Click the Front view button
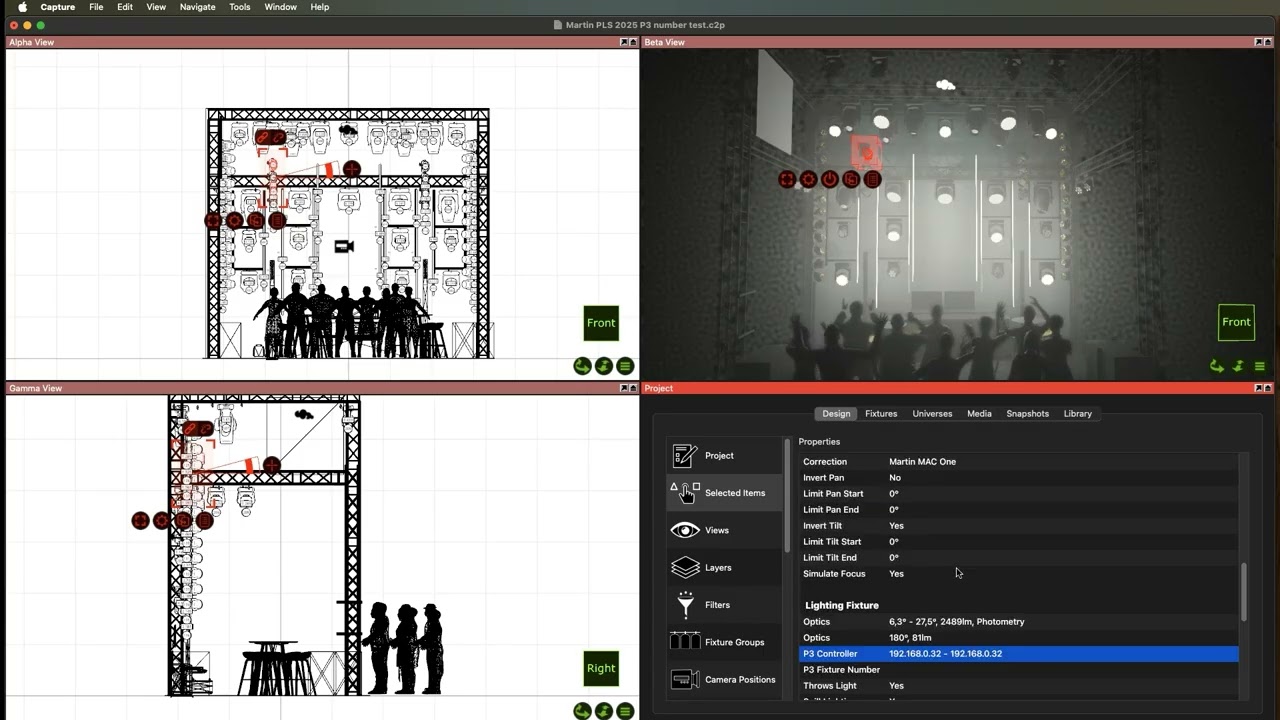The width and height of the screenshot is (1280, 720). (601, 322)
